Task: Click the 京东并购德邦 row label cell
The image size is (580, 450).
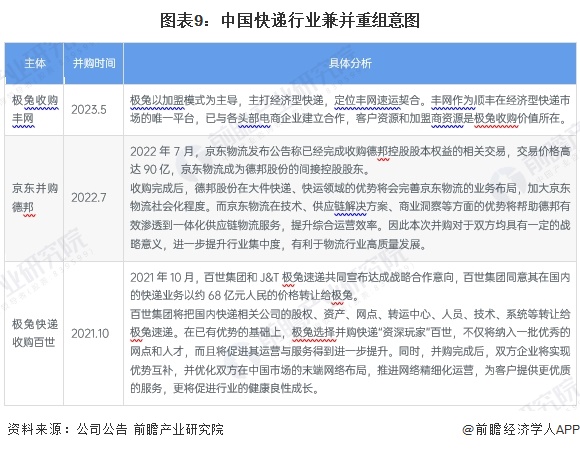Action: [x=35, y=198]
